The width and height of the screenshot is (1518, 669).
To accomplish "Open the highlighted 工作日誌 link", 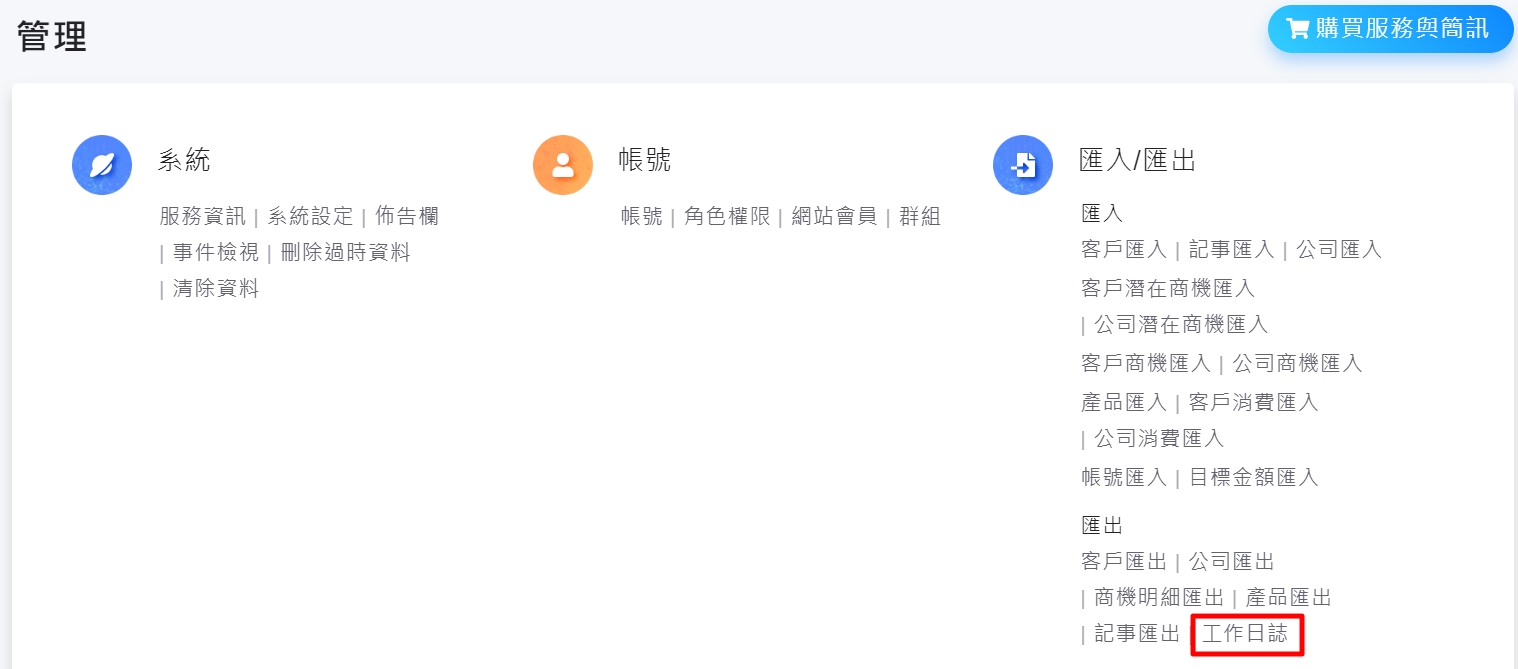I will pyautogui.click(x=1246, y=634).
